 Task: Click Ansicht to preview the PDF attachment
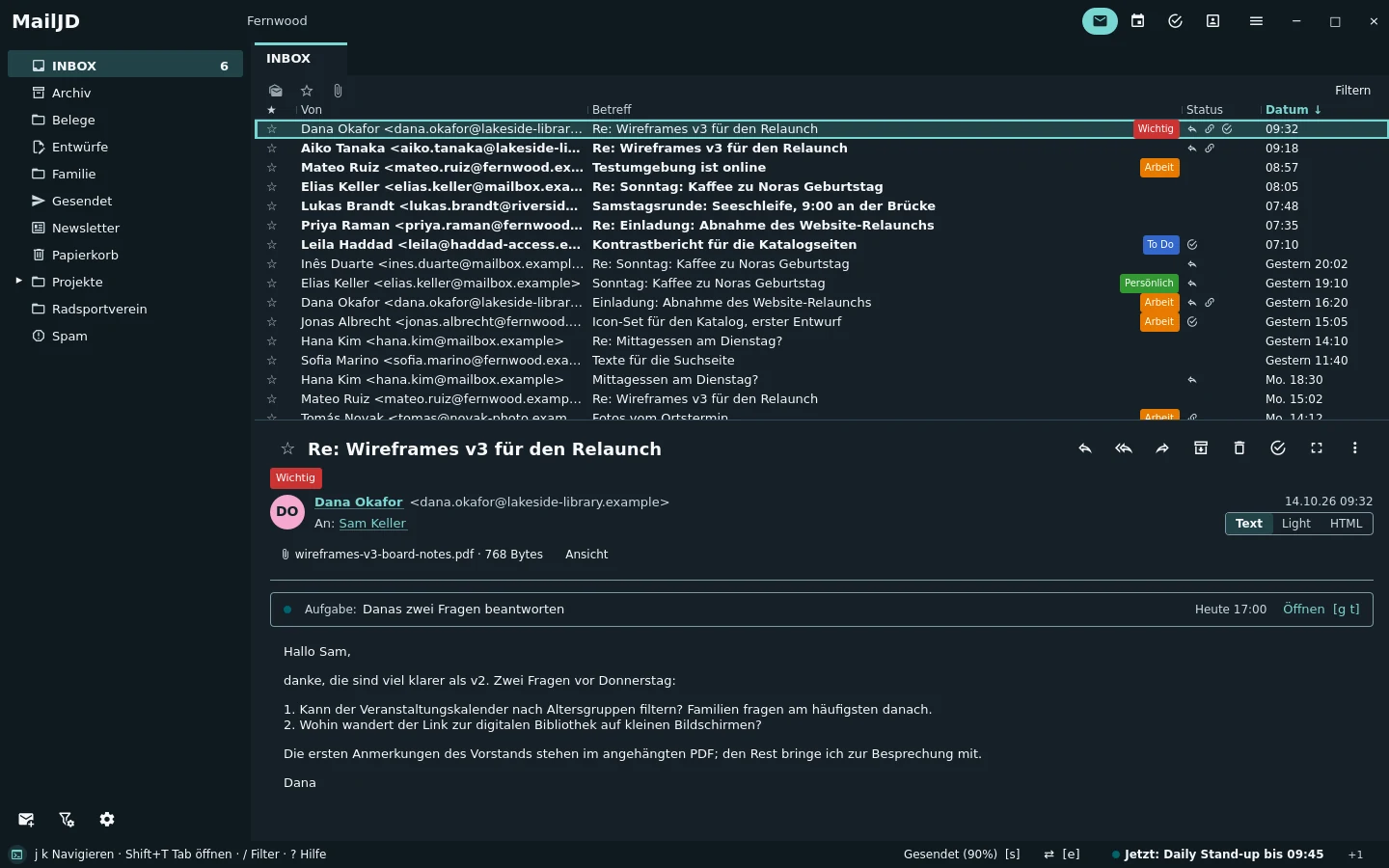(x=586, y=555)
